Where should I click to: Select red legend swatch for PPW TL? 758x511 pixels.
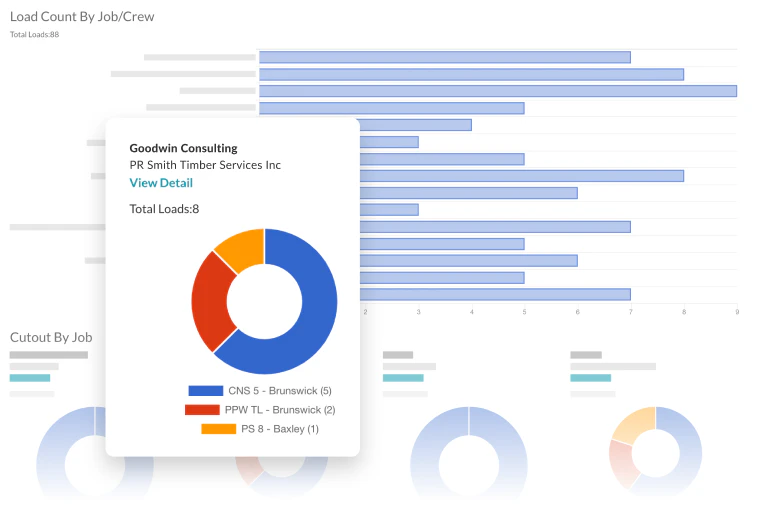pos(202,410)
